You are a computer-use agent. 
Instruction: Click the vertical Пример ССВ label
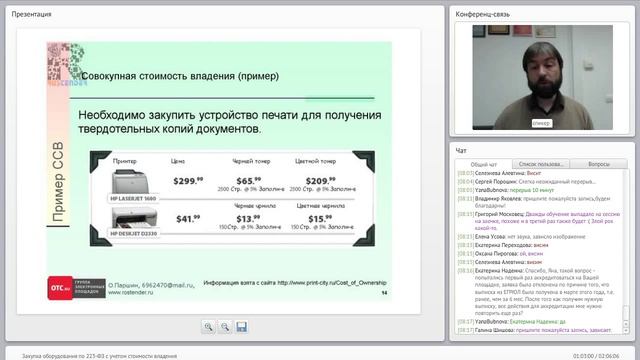tap(58, 182)
